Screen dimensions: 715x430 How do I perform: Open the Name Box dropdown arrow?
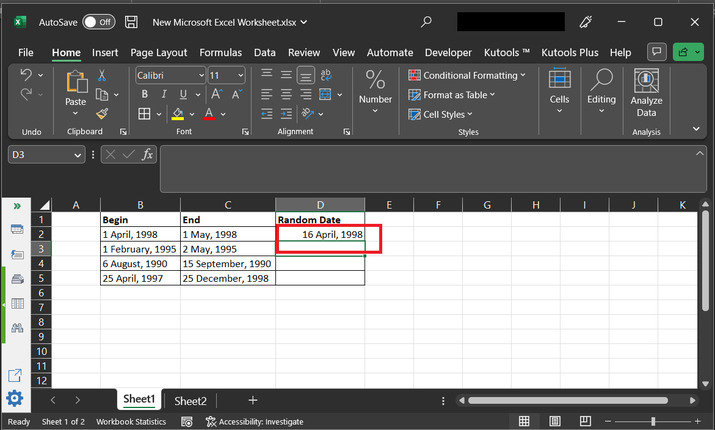(78, 154)
